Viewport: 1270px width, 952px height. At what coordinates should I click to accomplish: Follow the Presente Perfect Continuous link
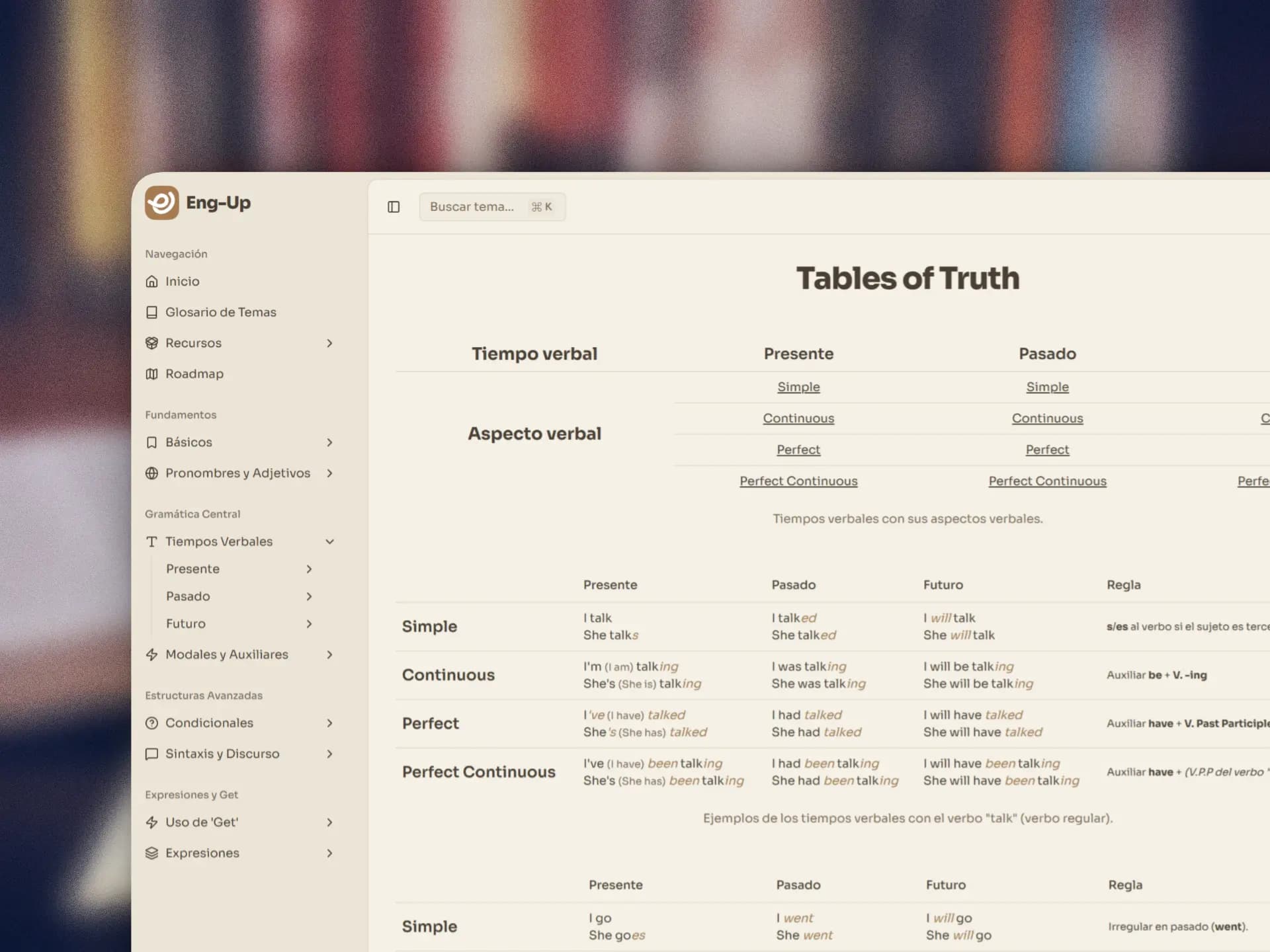[798, 481]
